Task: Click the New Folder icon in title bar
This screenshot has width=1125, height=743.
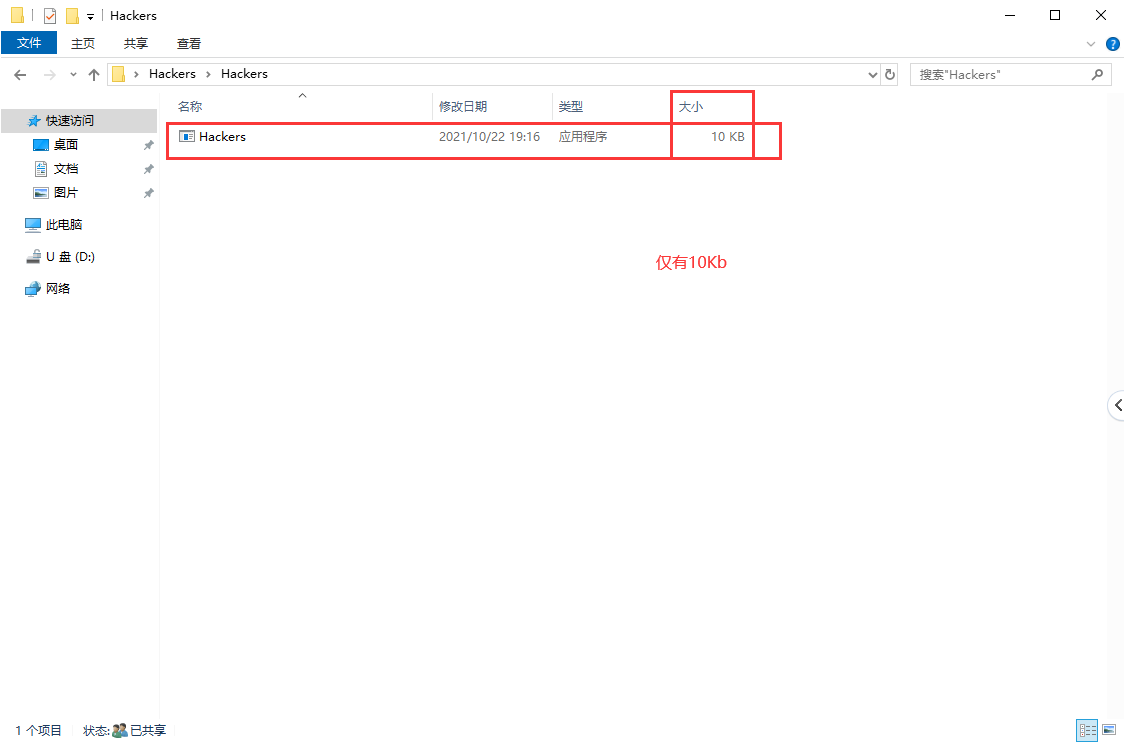Action: coord(72,16)
